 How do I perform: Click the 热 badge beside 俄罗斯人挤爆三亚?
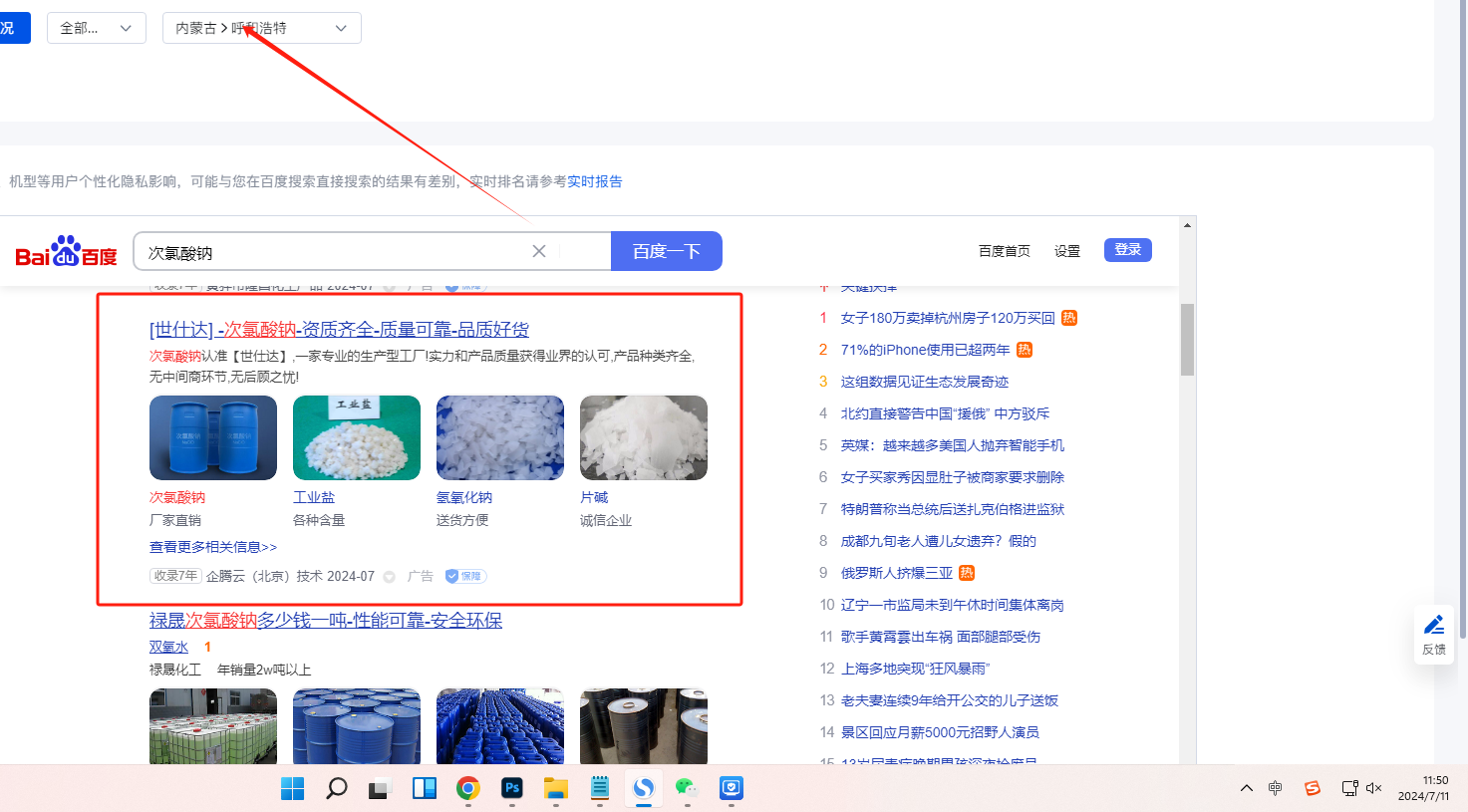(x=967, y=573)
